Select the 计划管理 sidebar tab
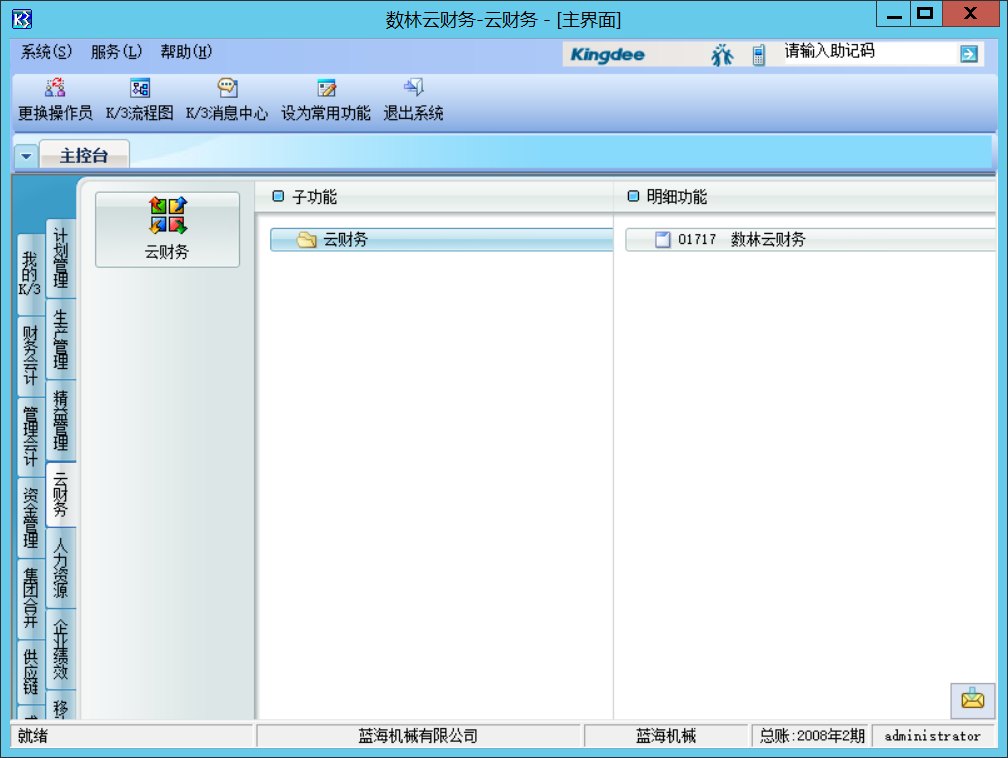Viewport: 1008px width, 758px height. tap(61, 258)
